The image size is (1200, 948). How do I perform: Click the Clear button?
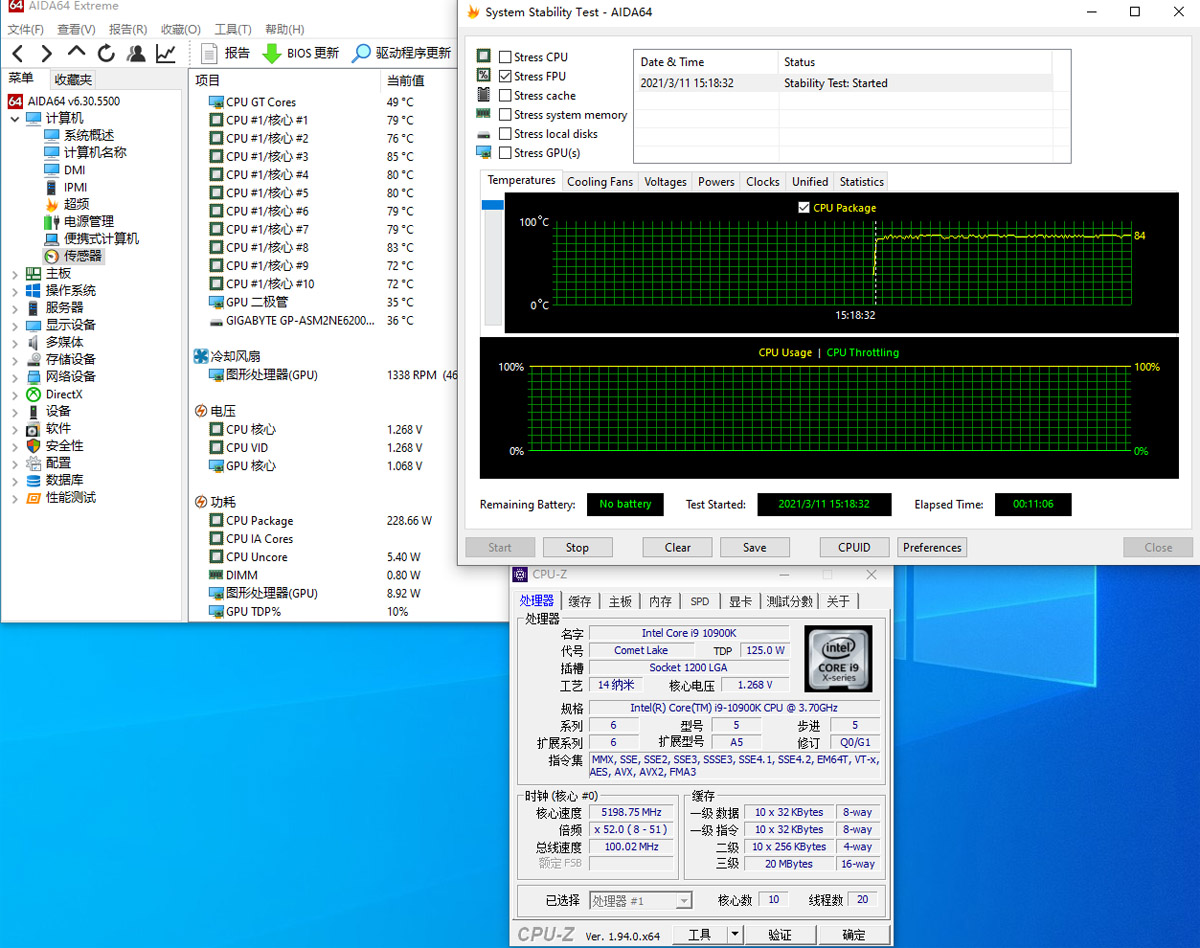click(678, 548)
